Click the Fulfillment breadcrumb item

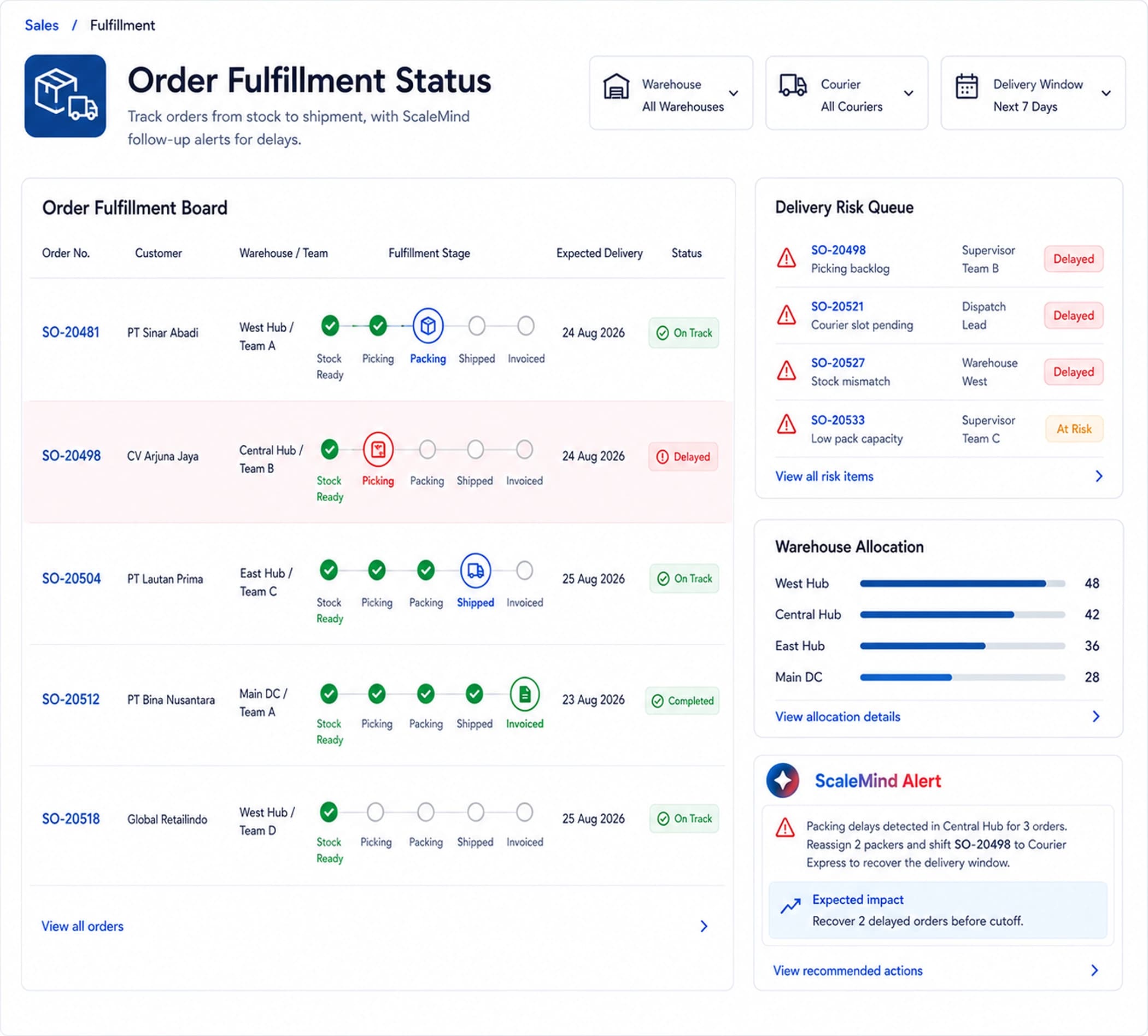point(122,25)
